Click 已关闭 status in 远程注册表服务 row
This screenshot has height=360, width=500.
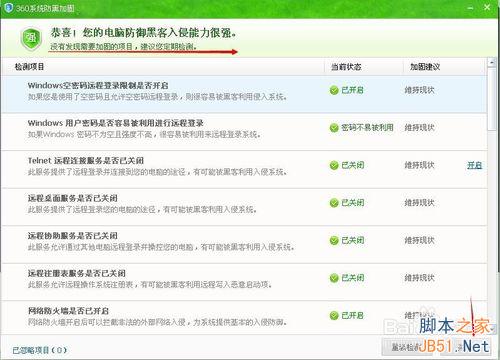tap(352, 278)
